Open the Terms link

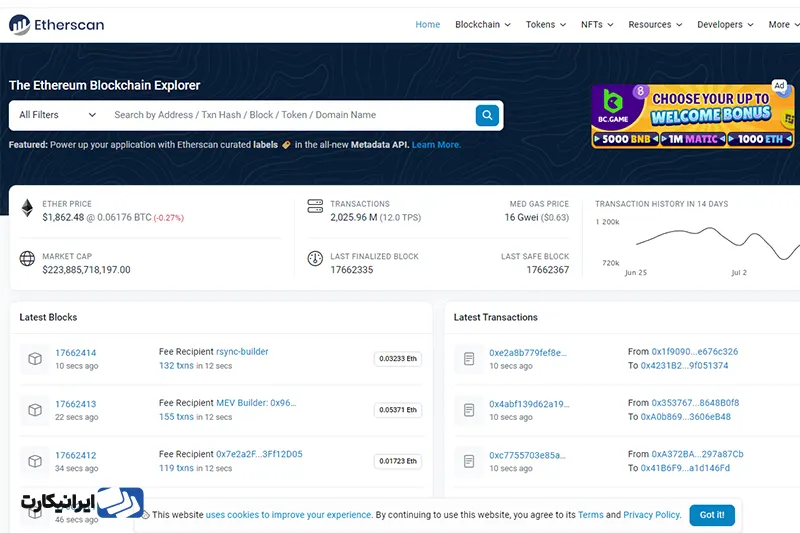591,515
